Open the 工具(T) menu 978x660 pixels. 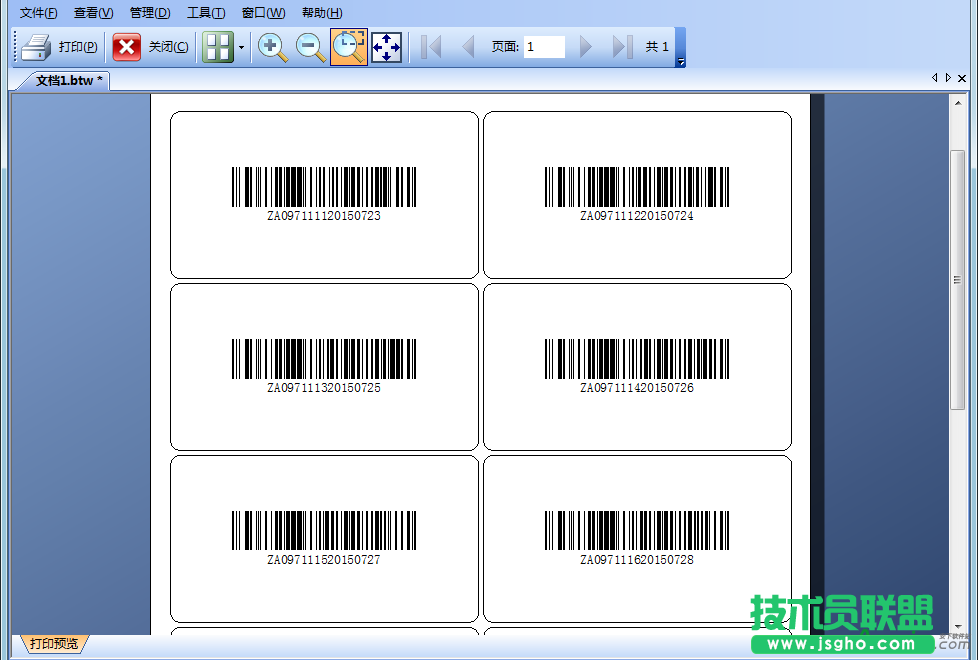[x=206, y=13]
